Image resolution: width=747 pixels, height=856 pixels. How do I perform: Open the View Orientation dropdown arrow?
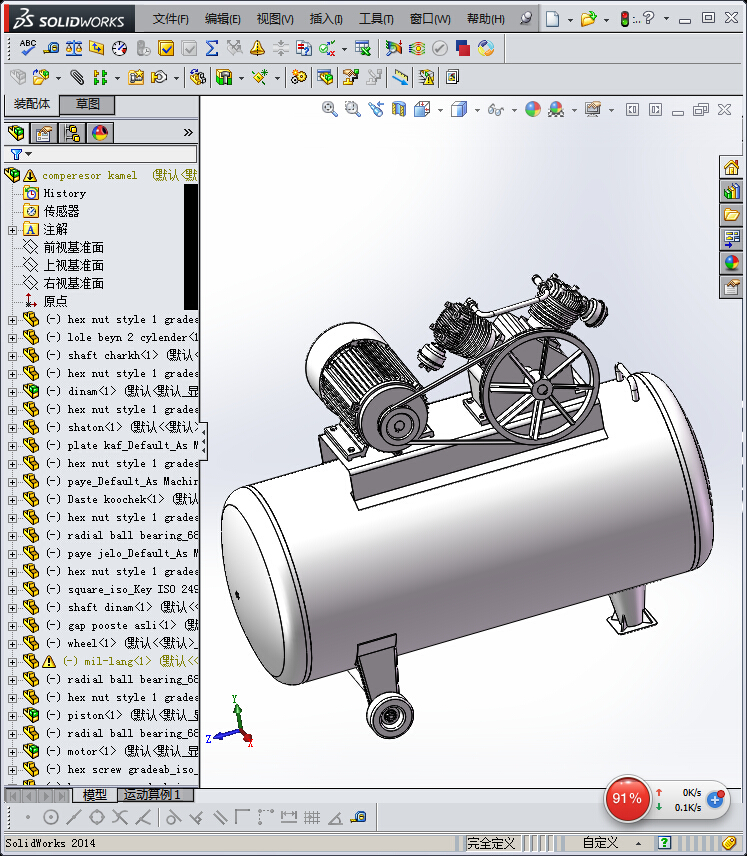click(x=440, y=110)
